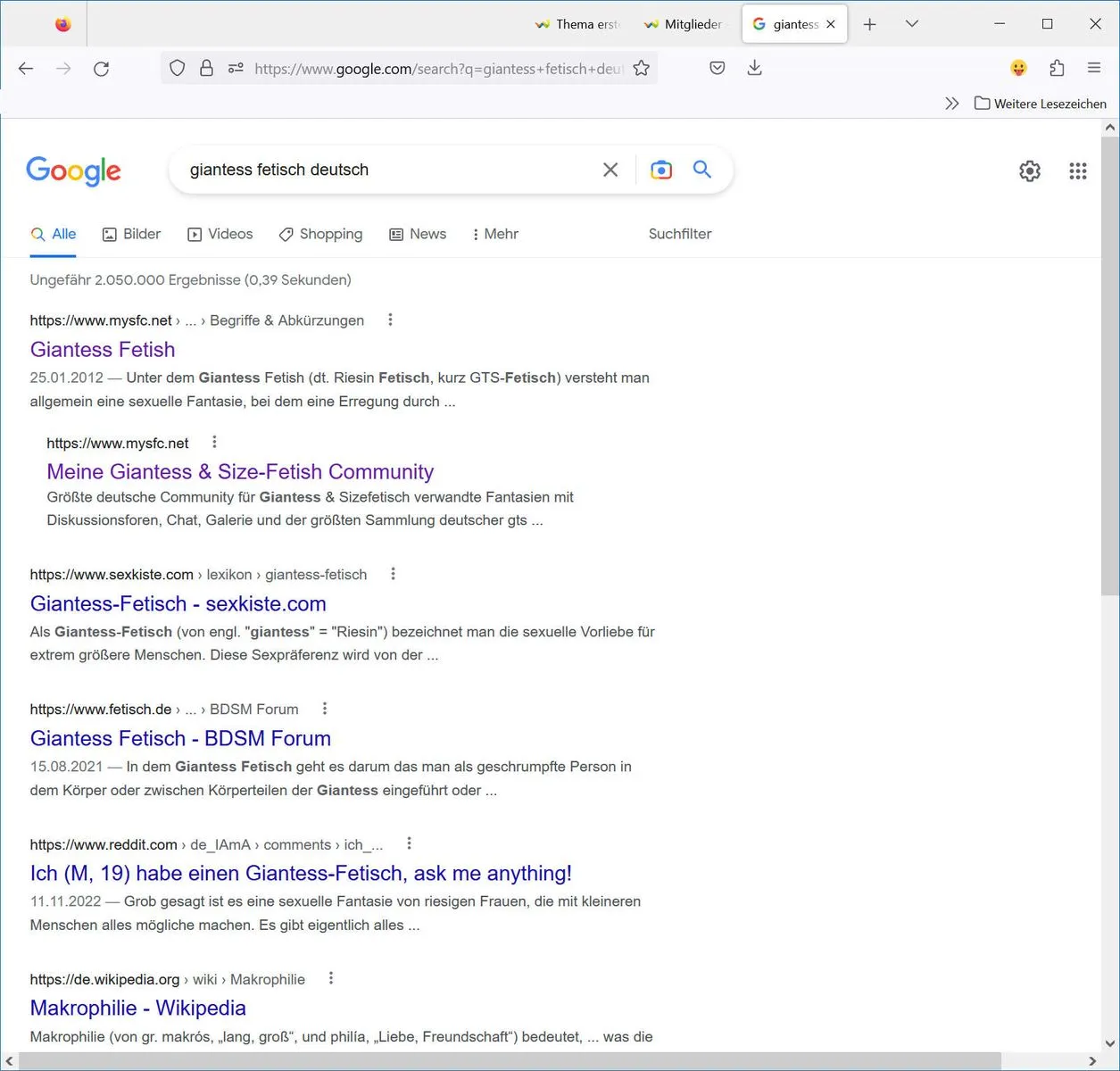Switch to the Mitglieder tab
Image resolution: width=1120 pixels, height=1071 pixels.
684,24
